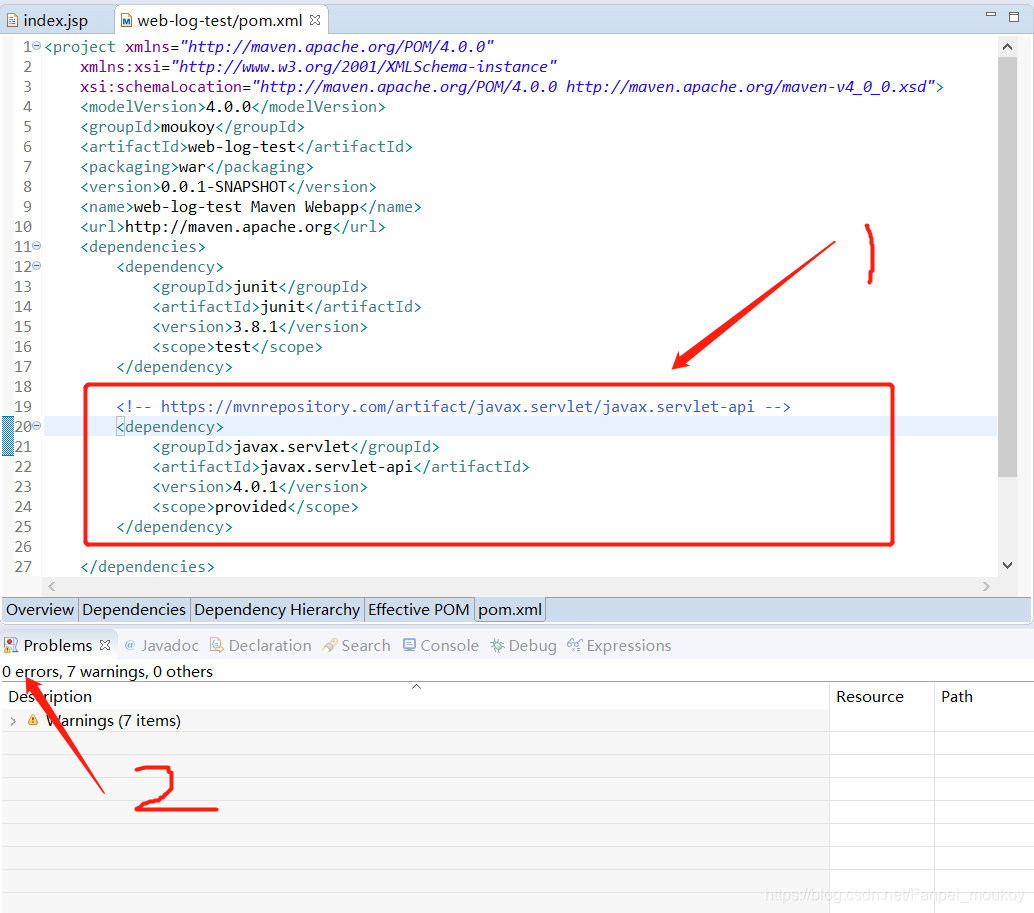
Task: Open the Effective POM tab
Action: (x=419, y=610)
